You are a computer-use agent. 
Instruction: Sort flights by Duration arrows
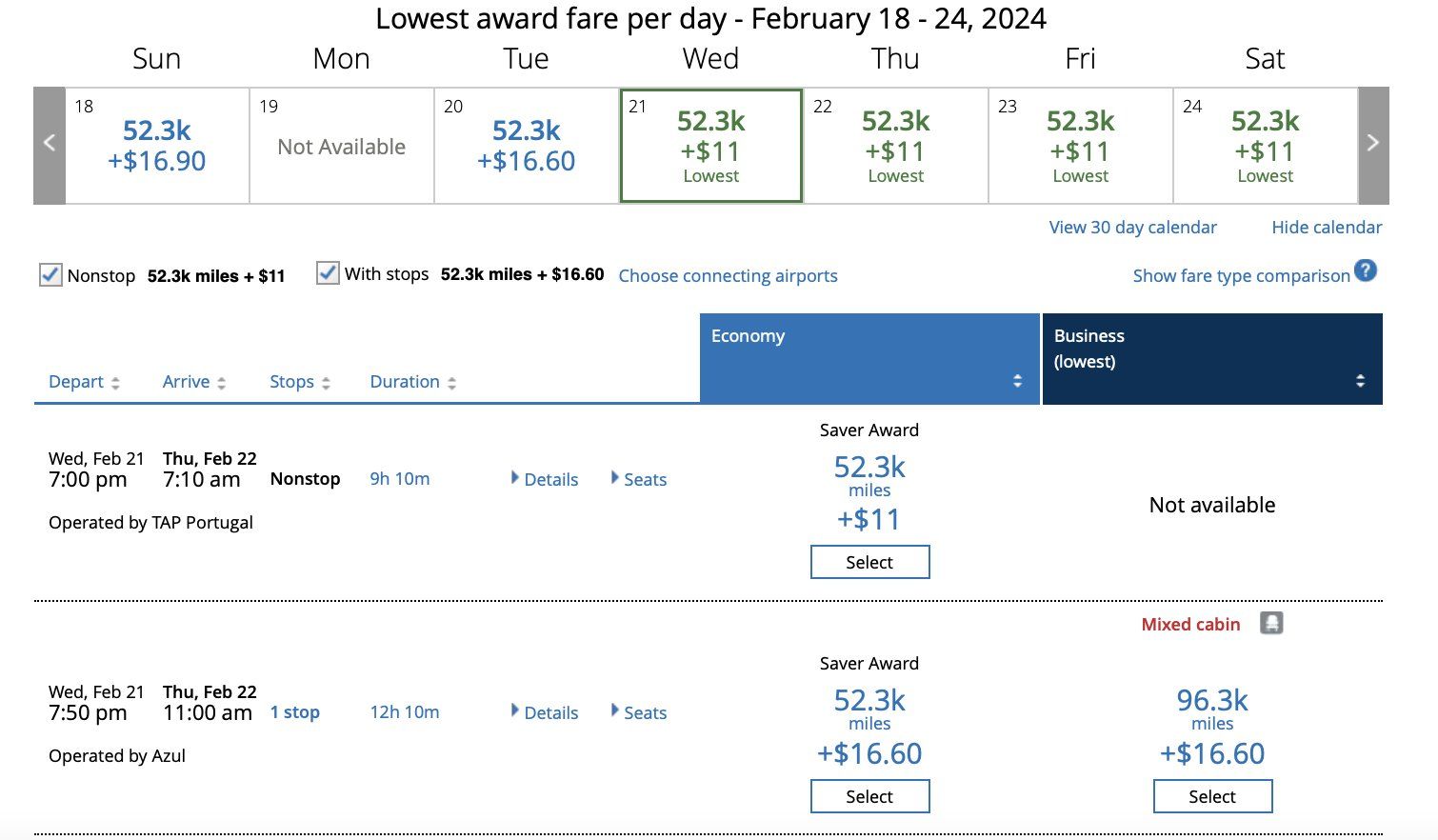click(x=451, y=383)
